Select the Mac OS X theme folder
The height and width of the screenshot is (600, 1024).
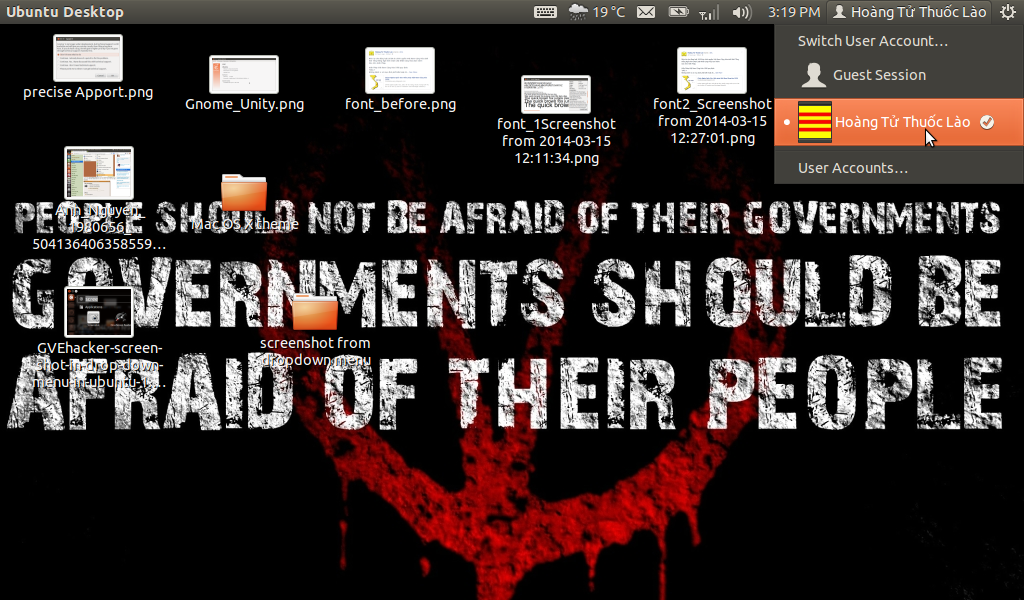(x=244, y=193)
